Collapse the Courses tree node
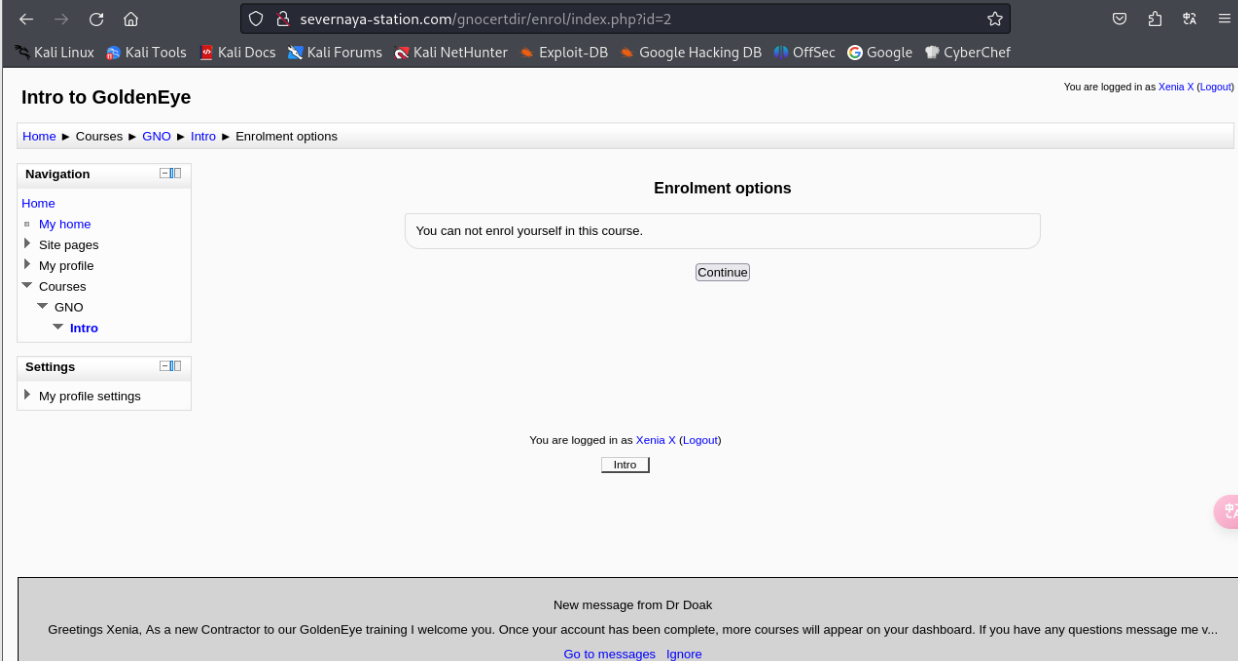Image resolution: width=1238 pixels, height=661 pixels. pos(27,286)
